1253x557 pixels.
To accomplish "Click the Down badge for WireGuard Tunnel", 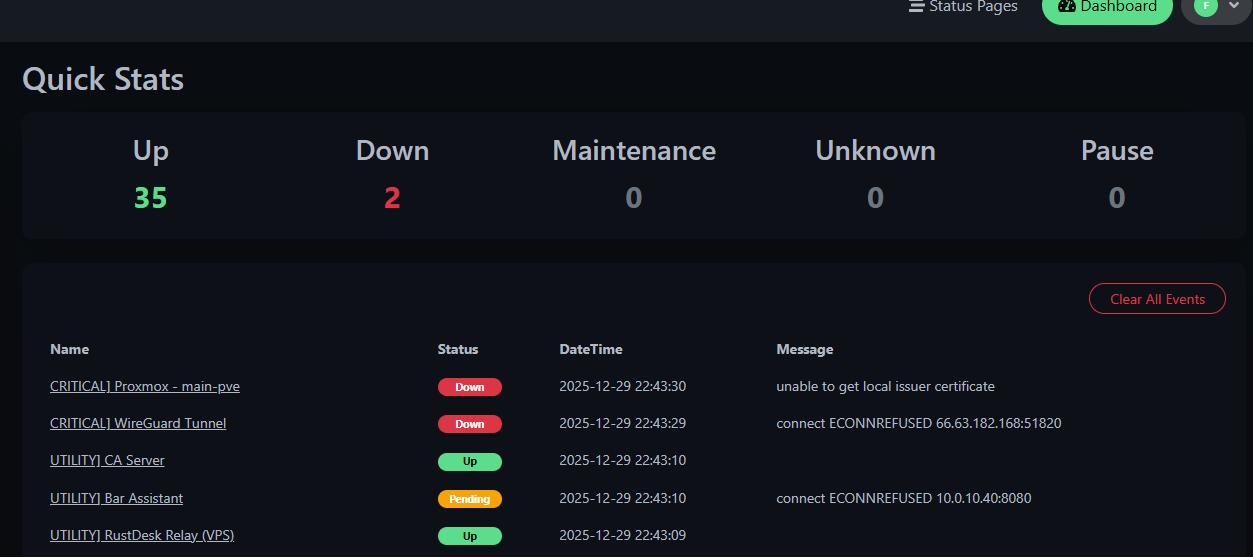I will (x=469, y=424).
